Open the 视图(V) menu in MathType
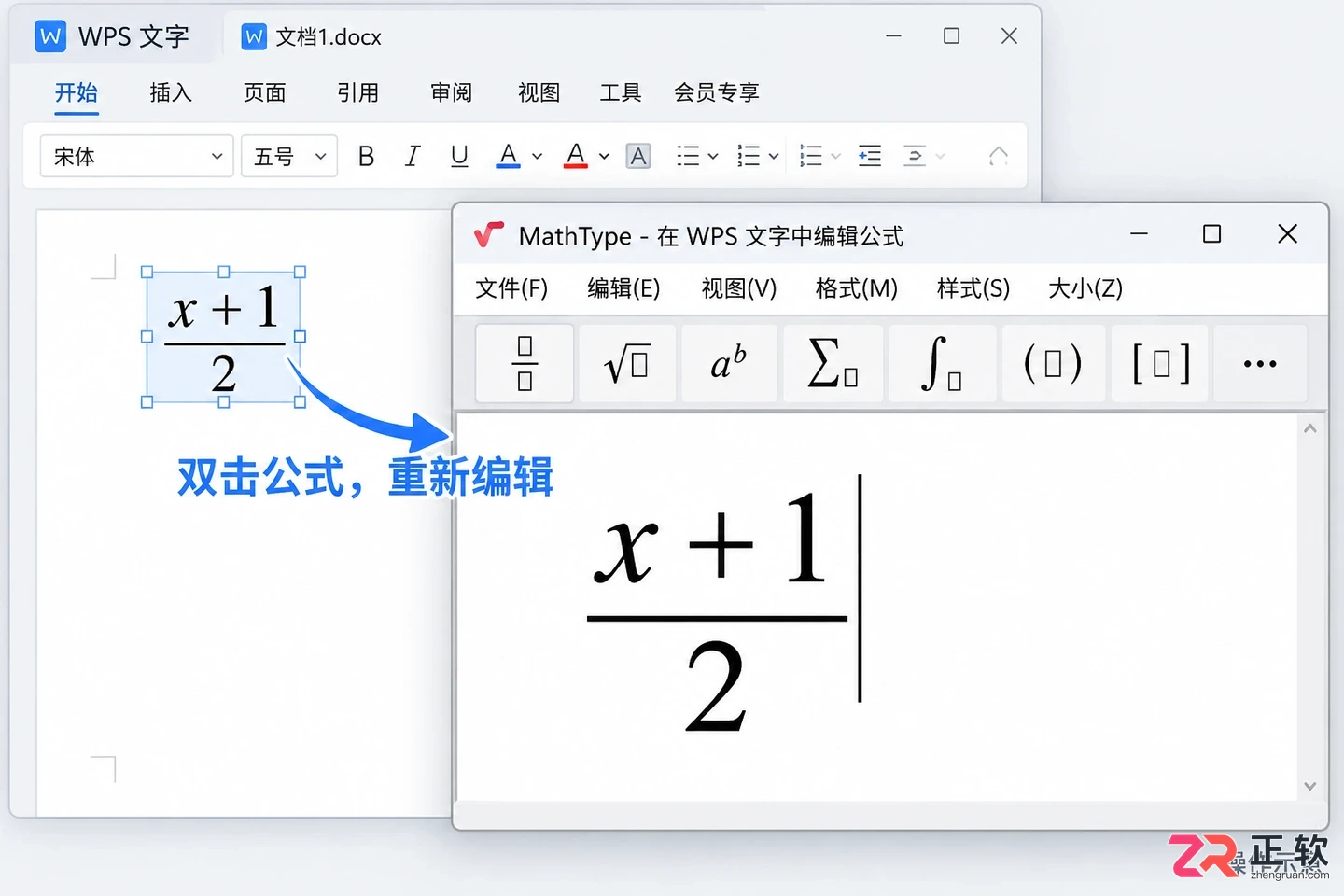This screenshot has width=1344, height=896. (x=739, y=288)
